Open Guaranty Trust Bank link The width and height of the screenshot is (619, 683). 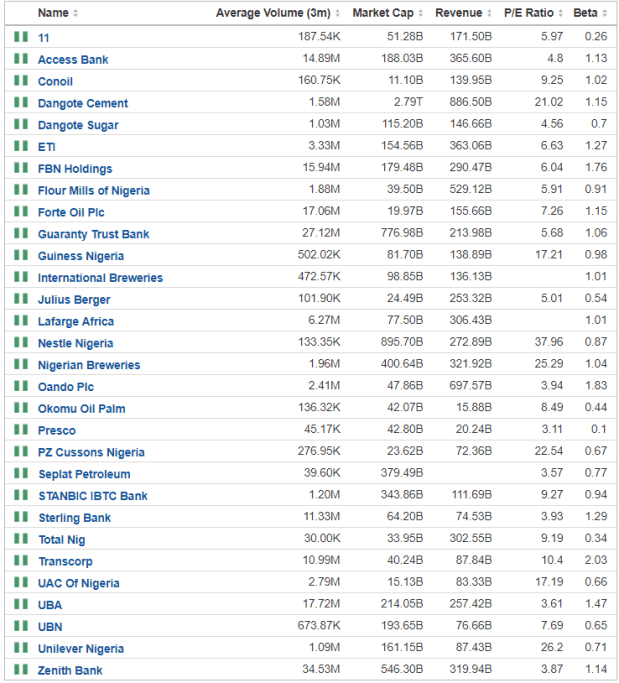[x=93, y=234]
